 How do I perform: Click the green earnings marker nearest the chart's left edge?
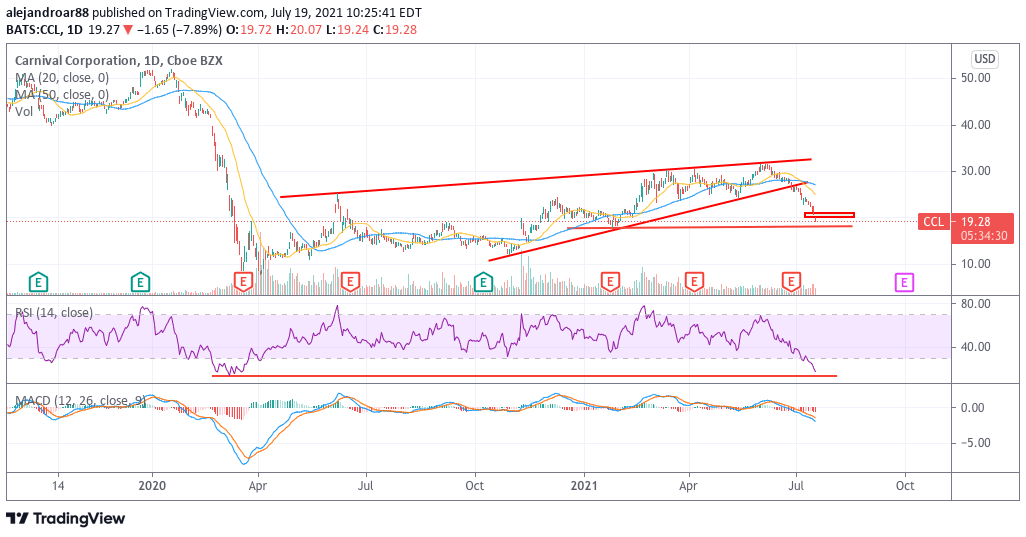point(39,283)
